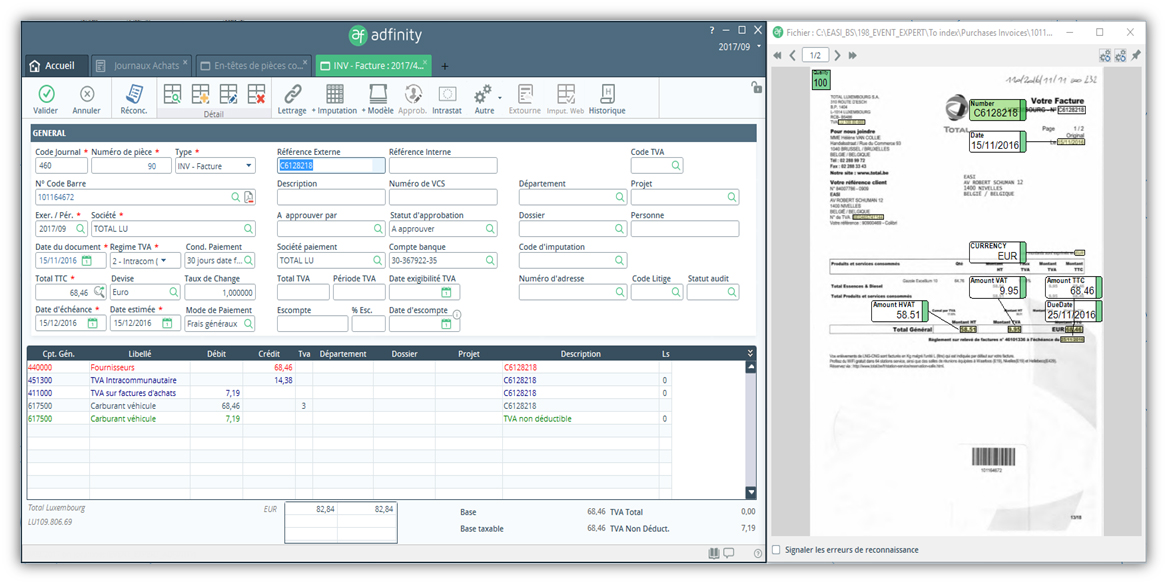Check the Signaler les erreurs de reconnaissance box
The height and width of the screenshot is (584, 1167).
click(777, 548)
